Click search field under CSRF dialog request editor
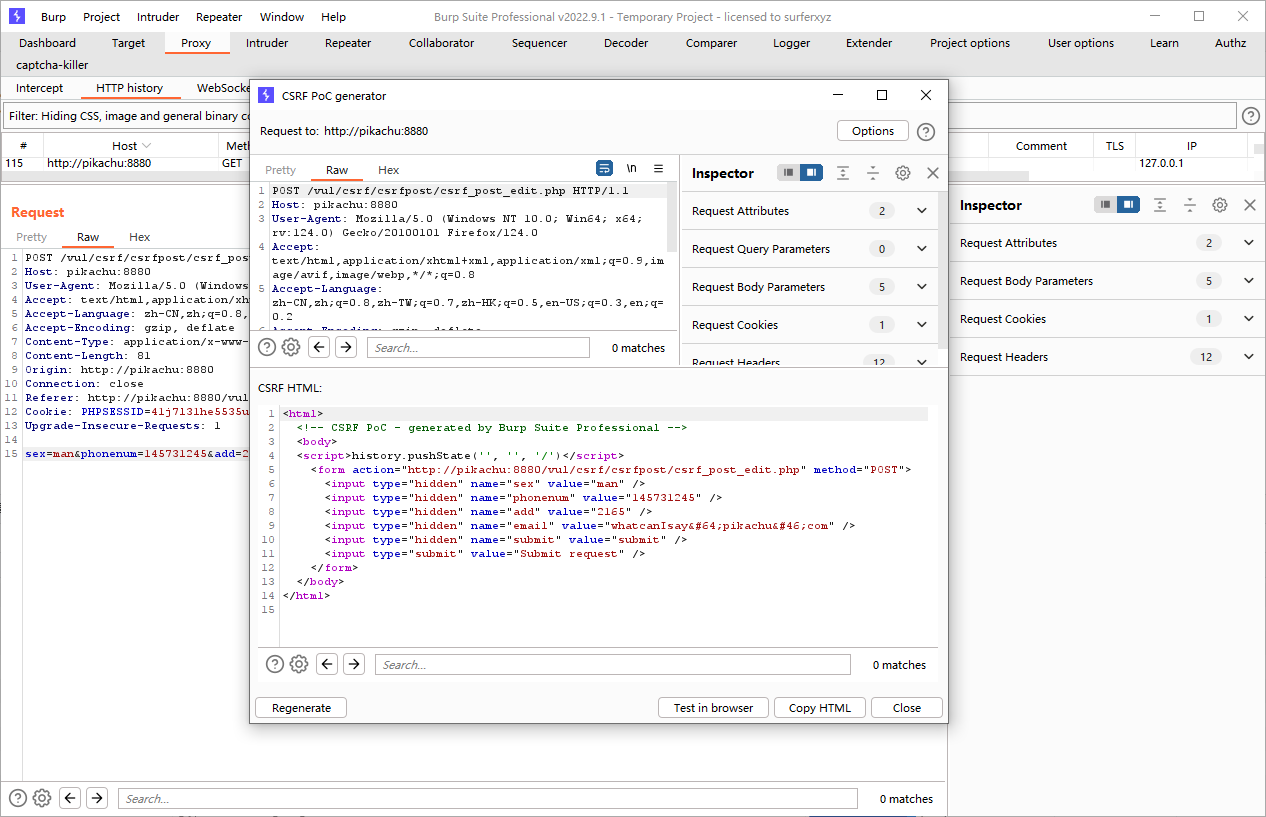Viewport: 1266px width, 817px height. (x=478, y=347)
